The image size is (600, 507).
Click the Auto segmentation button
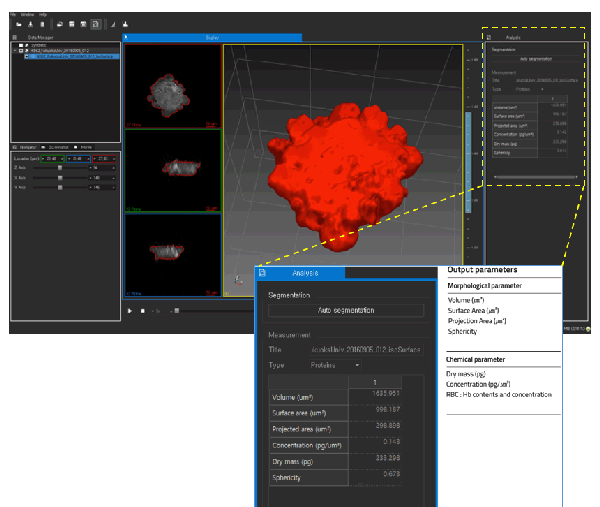click(x=348, y=310)
